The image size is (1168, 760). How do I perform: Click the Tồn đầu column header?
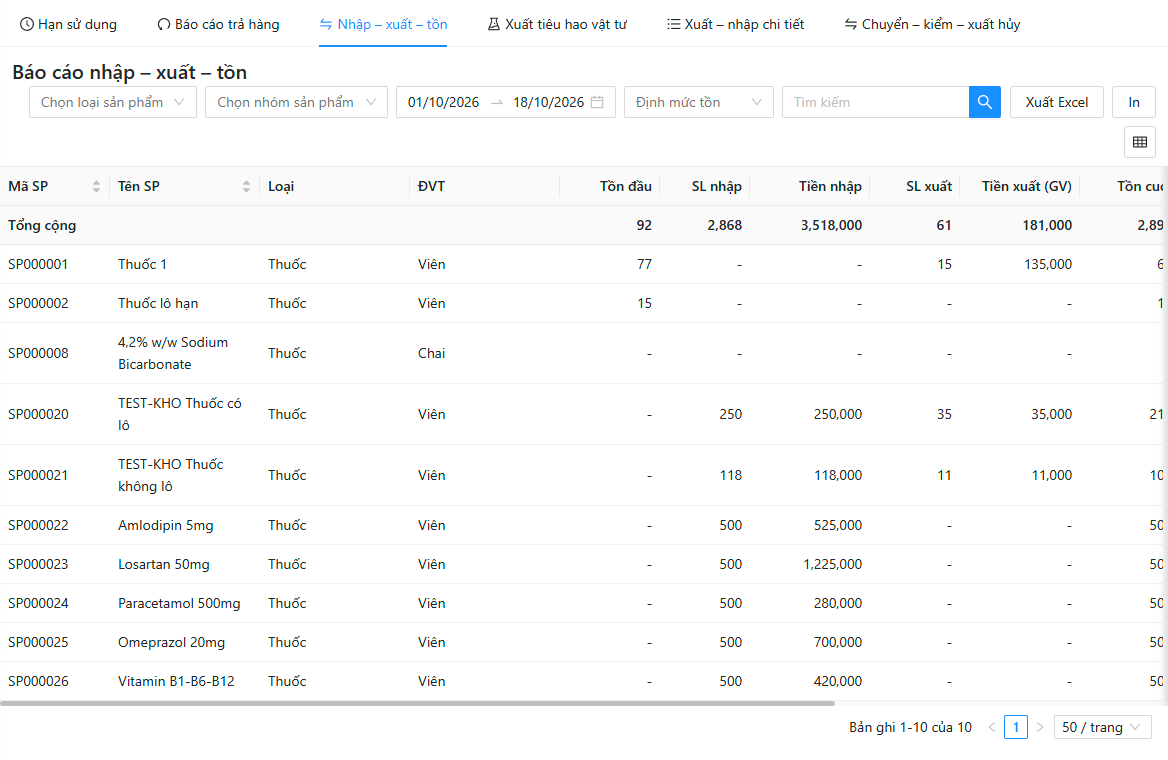coord(626,186)
